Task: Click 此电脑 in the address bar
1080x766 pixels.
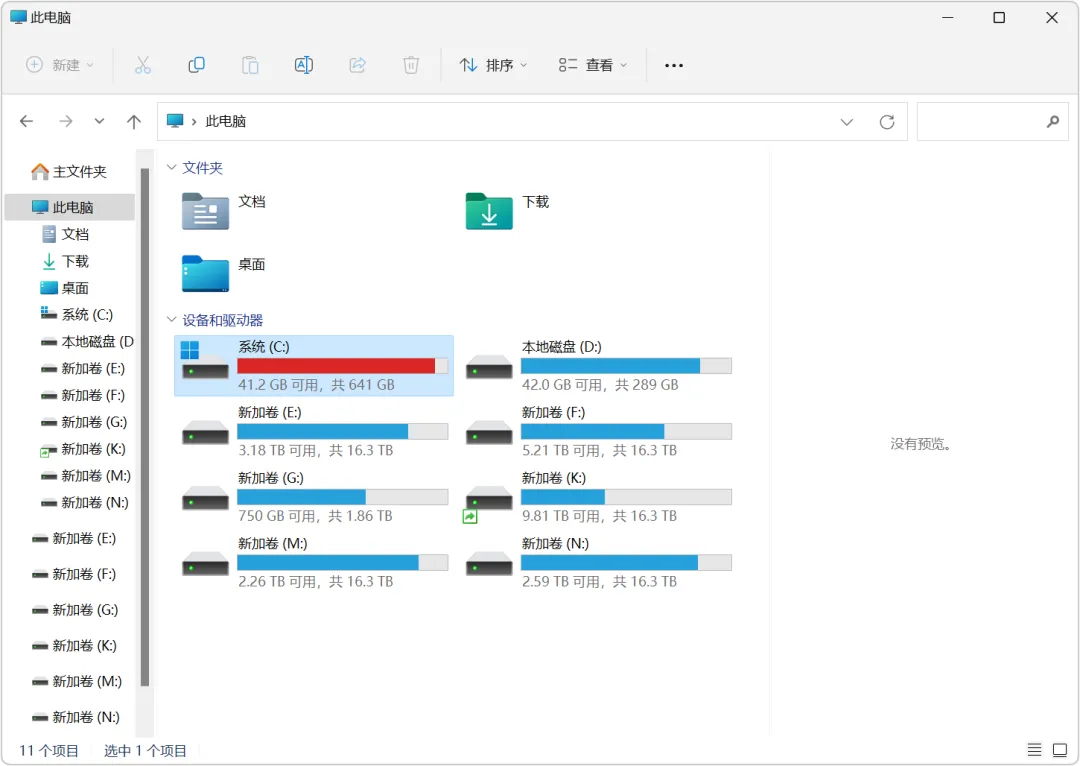Action: (225, 121)
